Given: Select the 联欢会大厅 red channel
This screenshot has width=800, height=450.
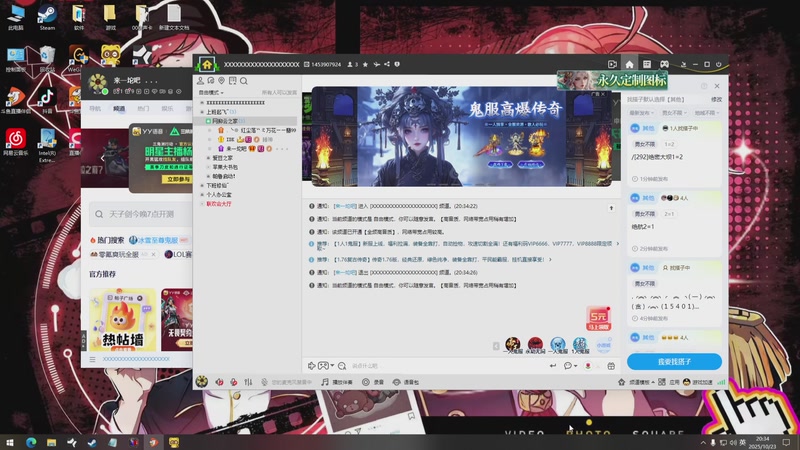Looking at the screenshot, I should [219, 204].
